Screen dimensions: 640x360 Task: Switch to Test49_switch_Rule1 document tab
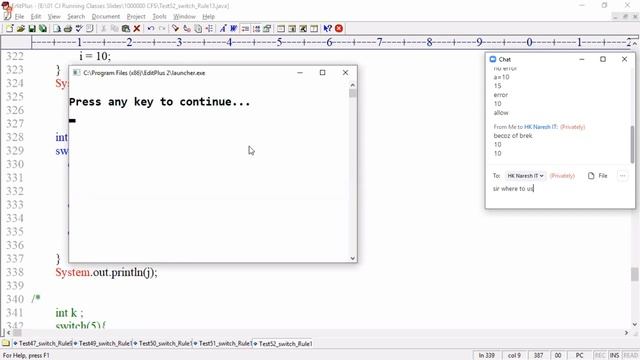click(103, 344)
